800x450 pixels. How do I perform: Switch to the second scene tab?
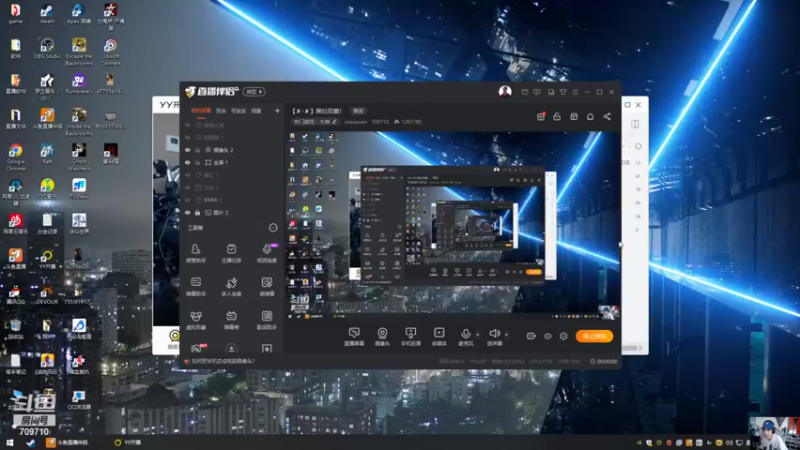click(221, 111)
